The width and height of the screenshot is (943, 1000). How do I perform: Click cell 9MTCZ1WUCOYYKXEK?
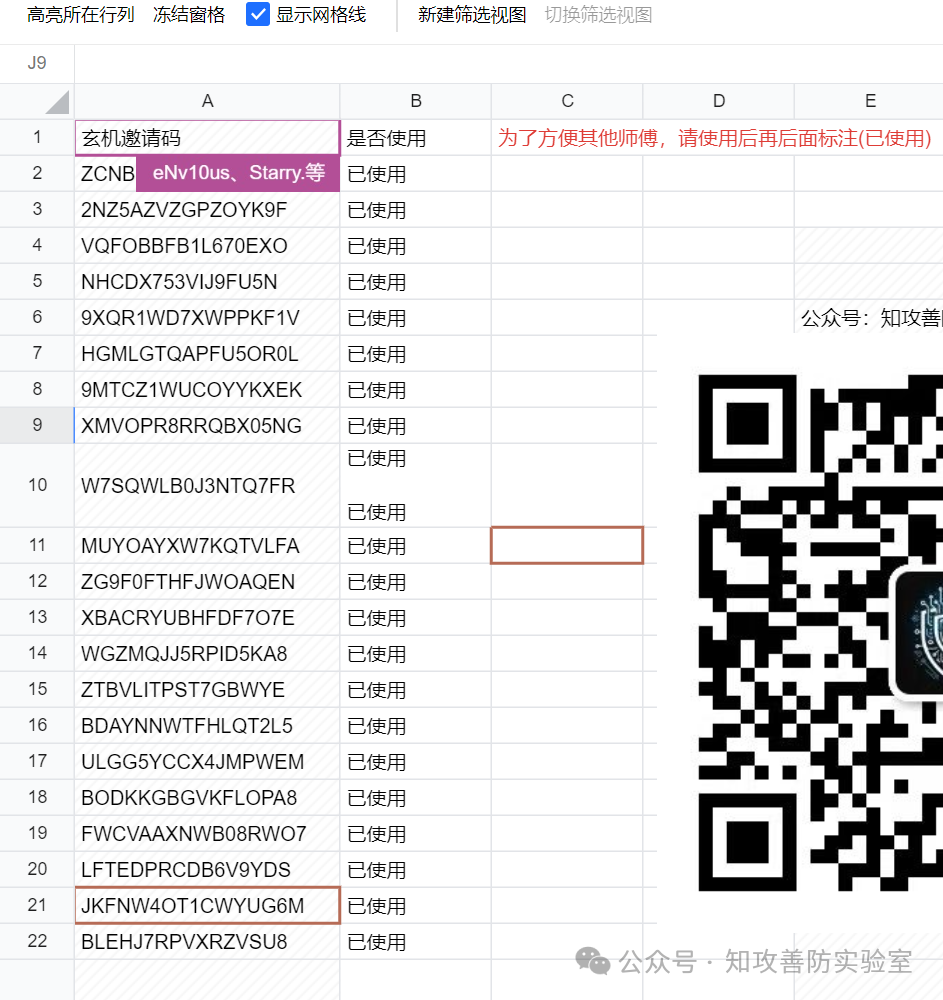pyautogui.click(x=207, y=390)
